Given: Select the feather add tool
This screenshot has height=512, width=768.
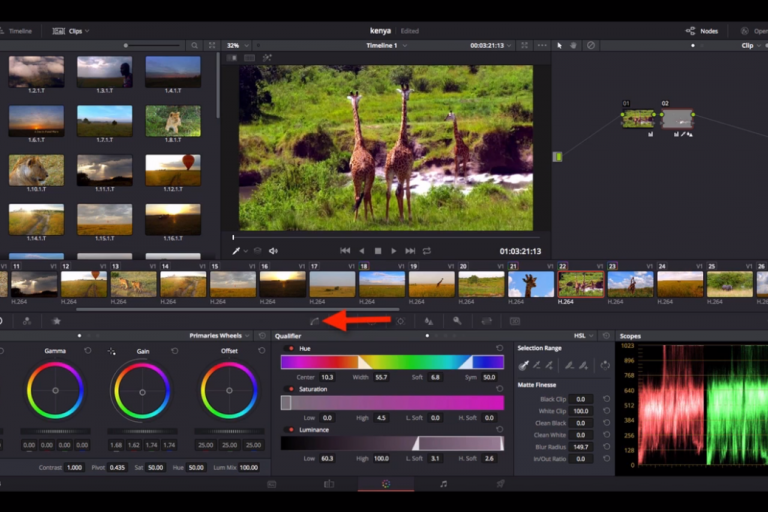Looking at the screenshot, I should (x=583, y=365).
